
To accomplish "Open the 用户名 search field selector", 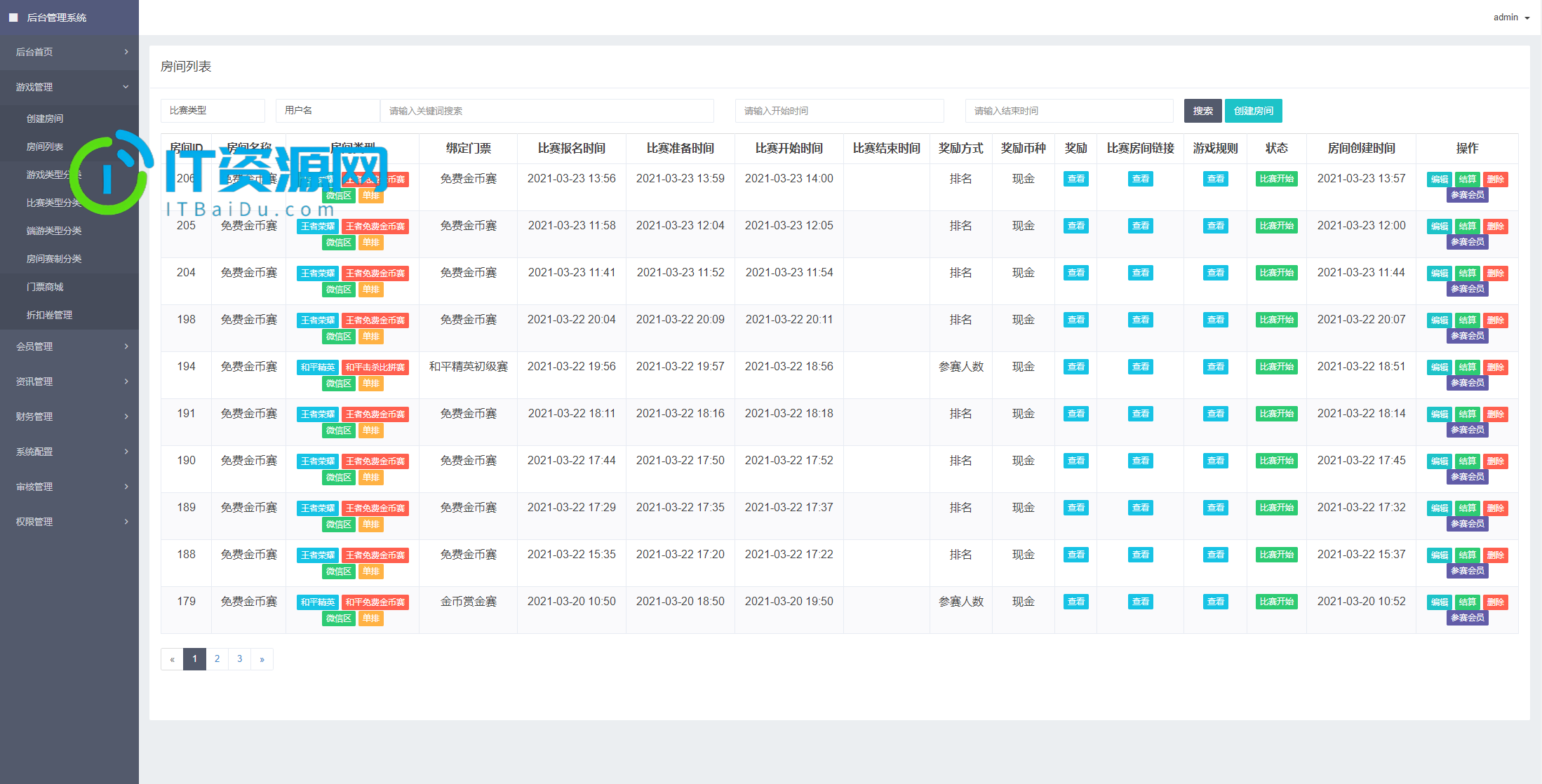I will pos(328,111).
